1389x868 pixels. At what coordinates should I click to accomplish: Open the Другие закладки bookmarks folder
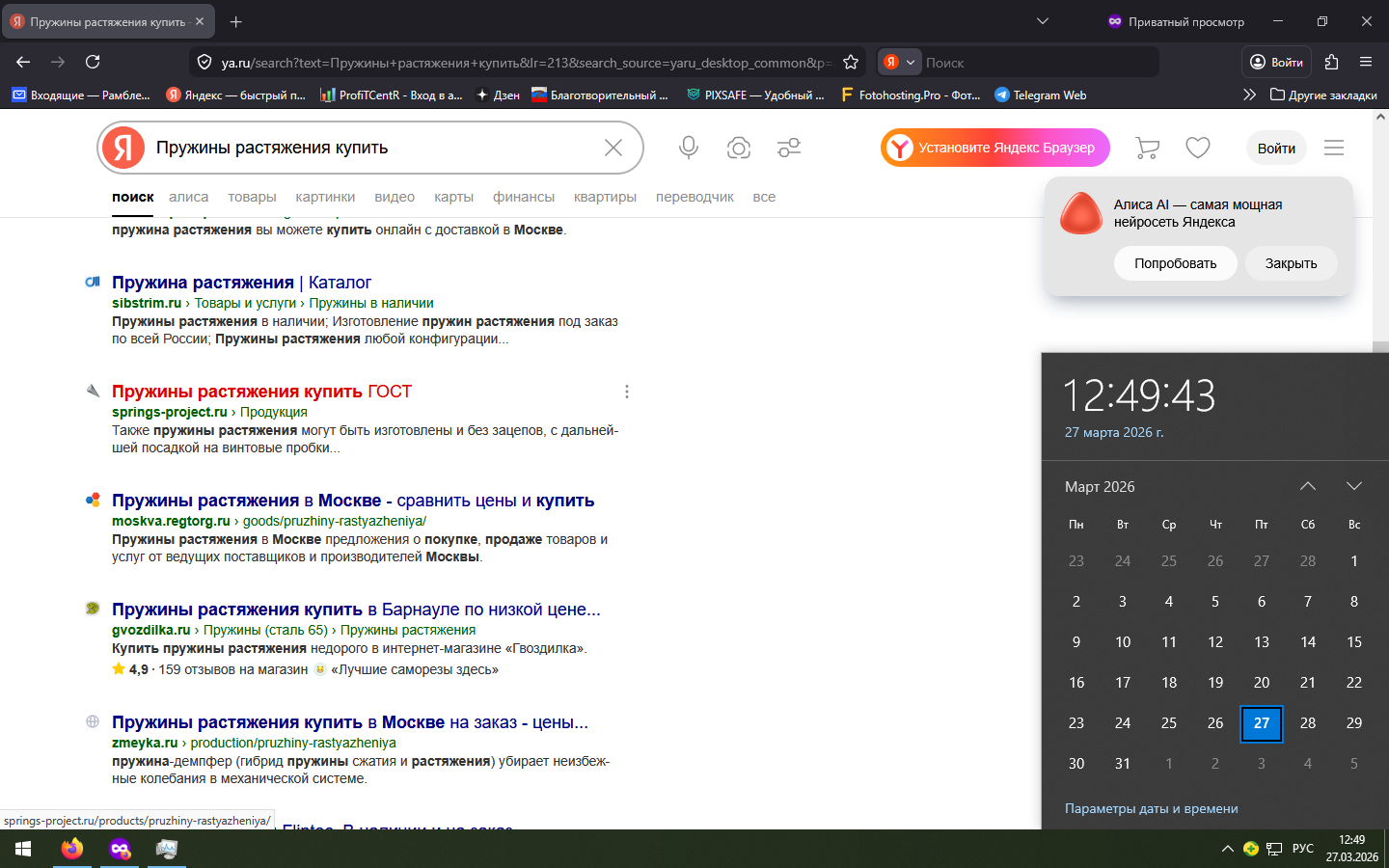point(1323,95)
